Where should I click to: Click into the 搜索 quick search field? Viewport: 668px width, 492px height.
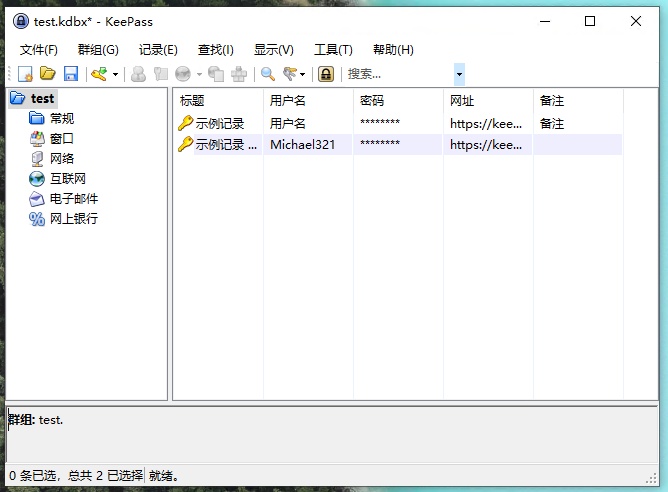coord(398,74)
